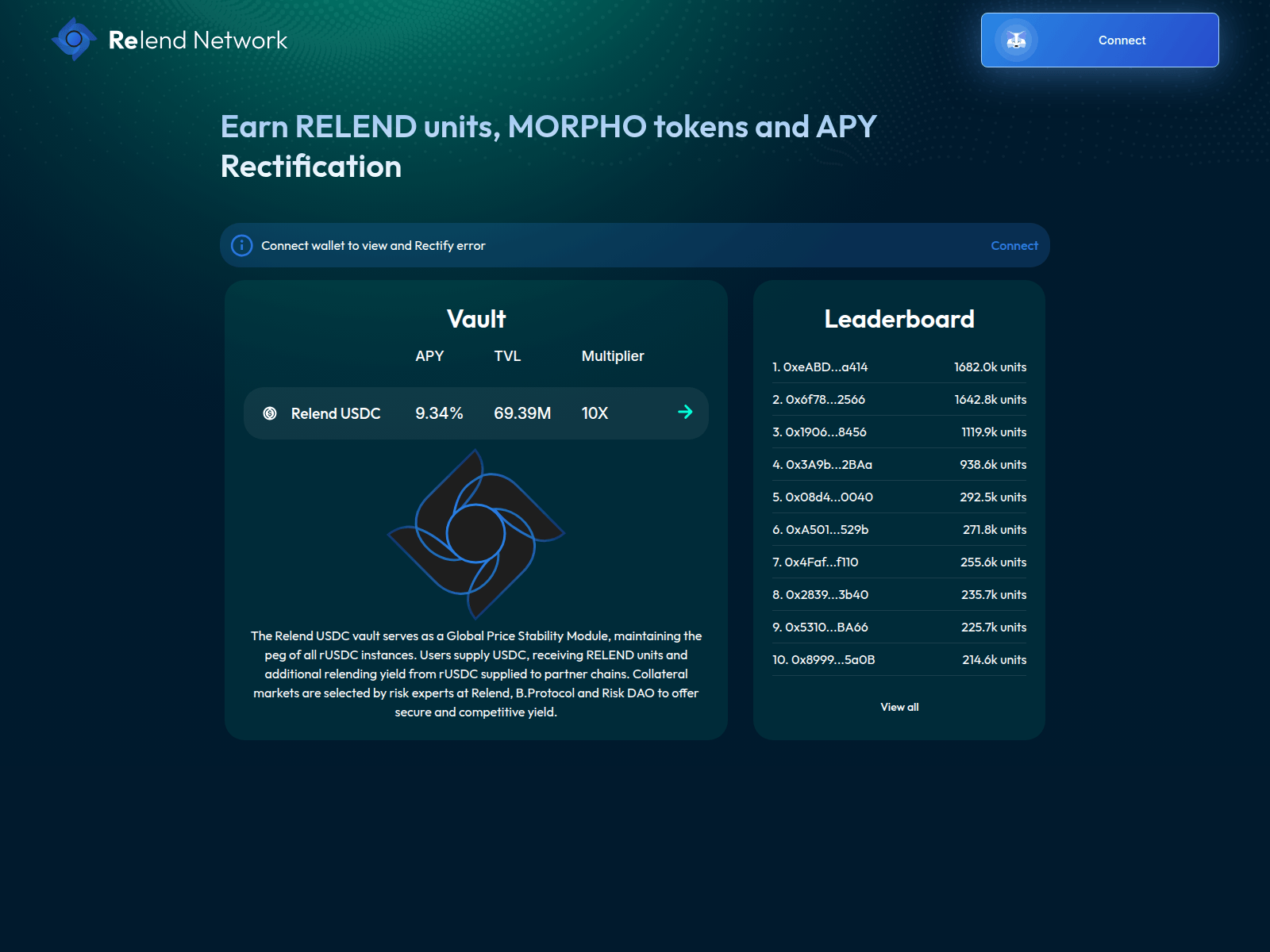Viewport: 1270px width, 952px height.
Task: Click the 10X multiplier value
Action: point(595,413)
